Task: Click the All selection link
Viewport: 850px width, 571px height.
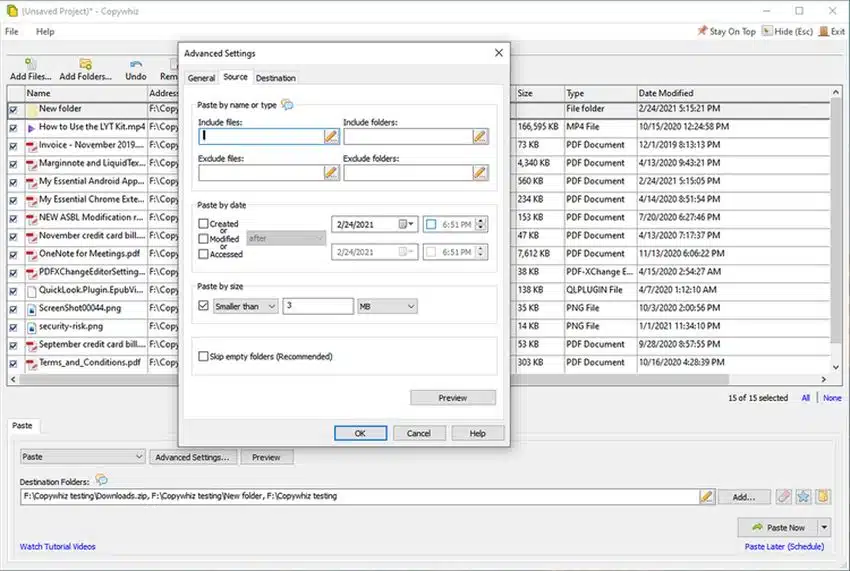Action: pyautogui.click(x=806, y=398)
